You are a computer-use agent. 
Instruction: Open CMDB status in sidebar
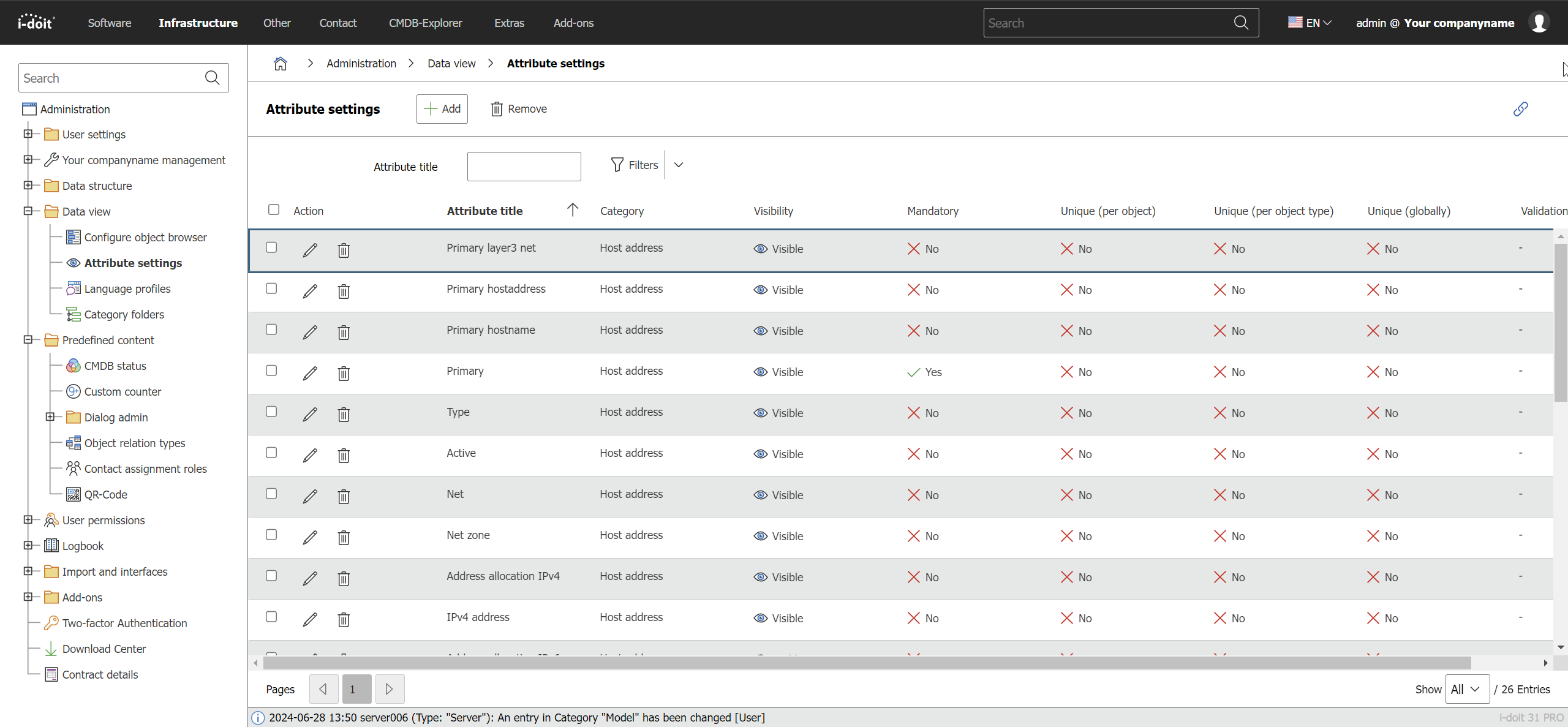(115, 366)
